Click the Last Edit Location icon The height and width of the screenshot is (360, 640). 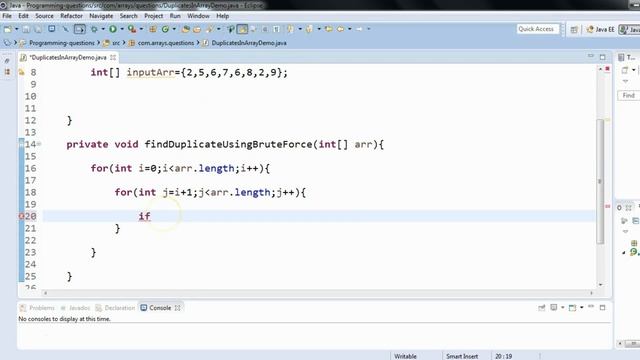click(329, 29)
